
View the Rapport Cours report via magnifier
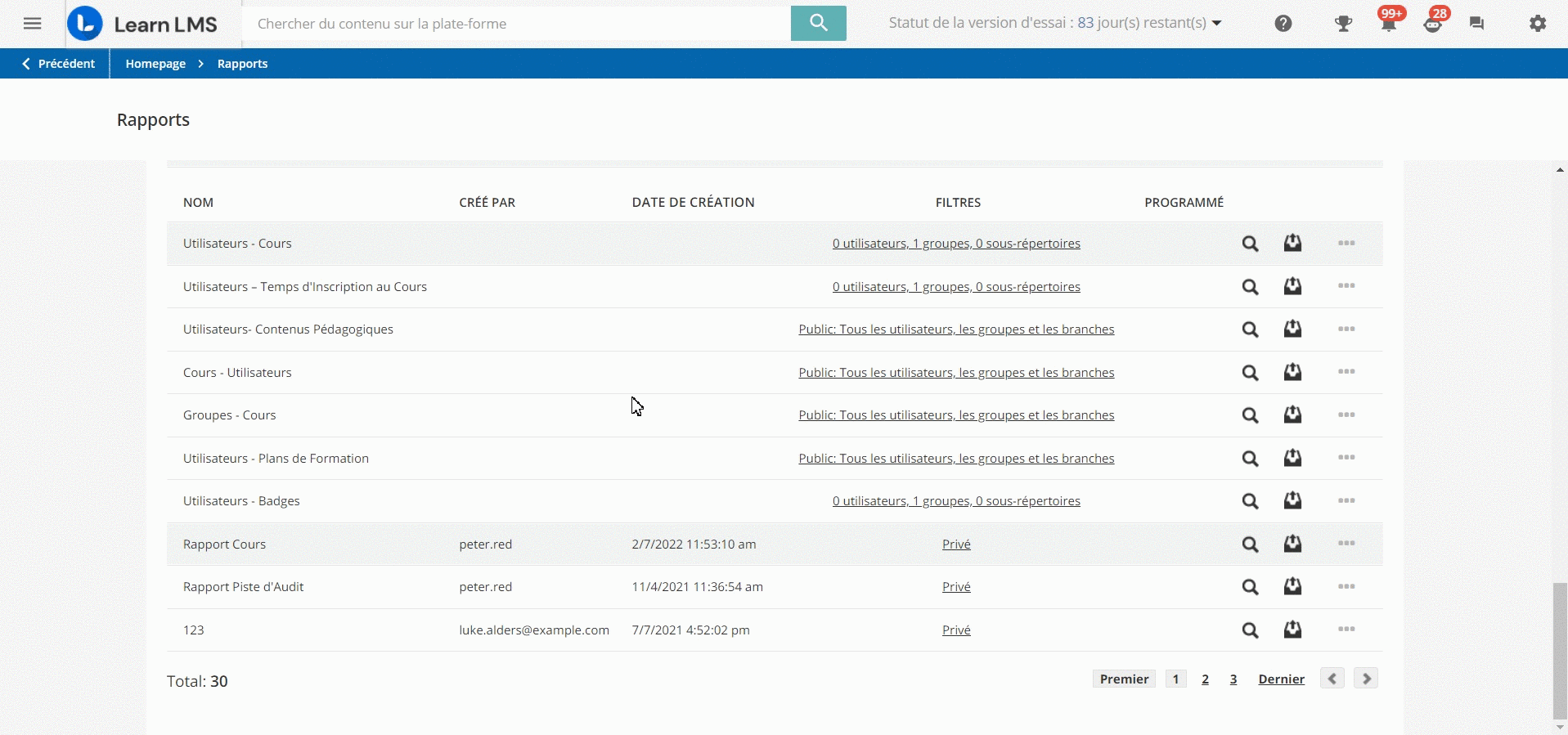(x=1250, y=545)
